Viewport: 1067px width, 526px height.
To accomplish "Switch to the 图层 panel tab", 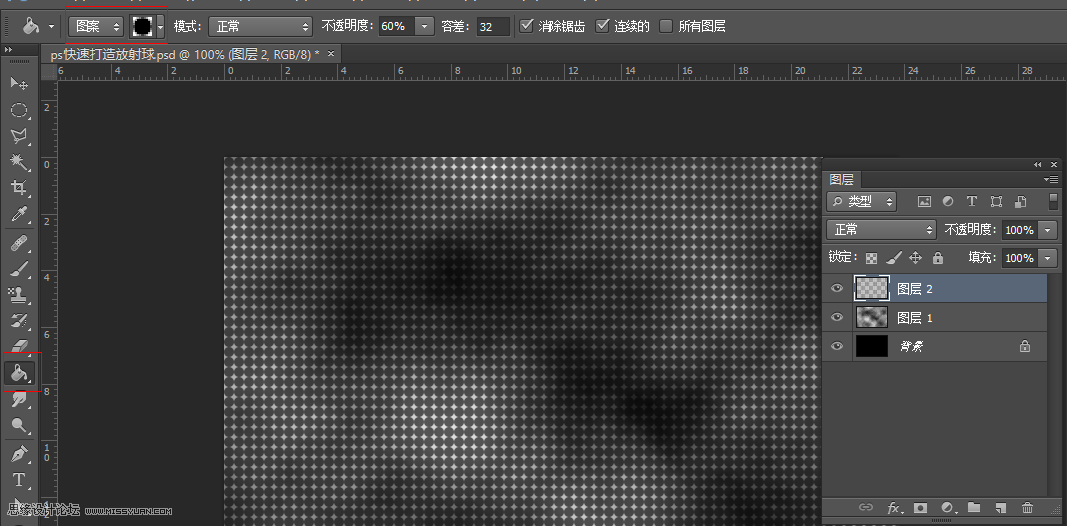I will pos(842,180).
